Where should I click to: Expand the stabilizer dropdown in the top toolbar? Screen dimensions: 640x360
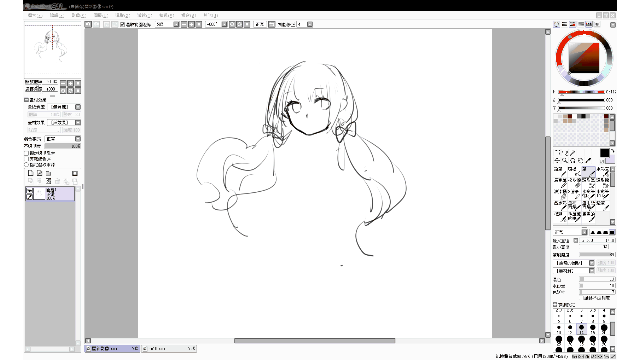pyautogui.click(x=310, y=24)
